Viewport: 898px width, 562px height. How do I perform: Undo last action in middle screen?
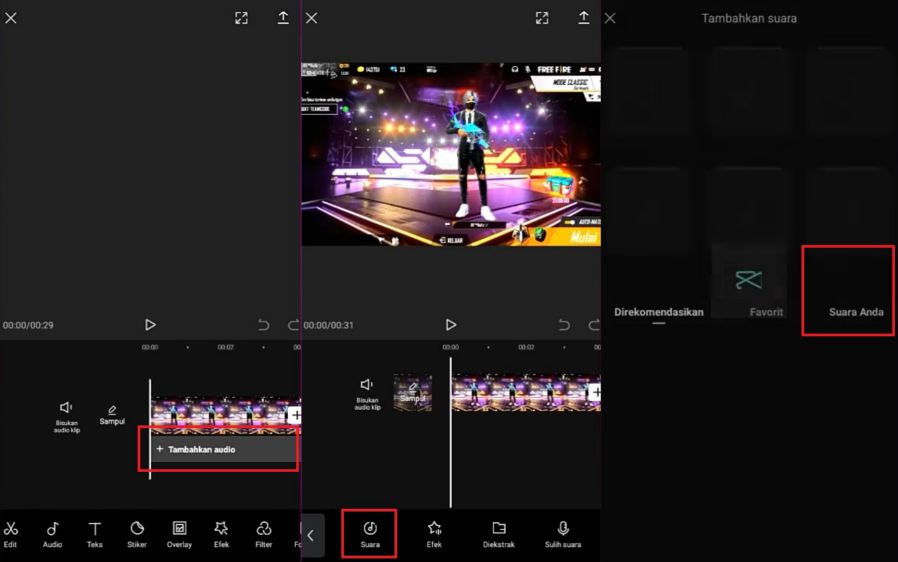[x=564, y=325]
